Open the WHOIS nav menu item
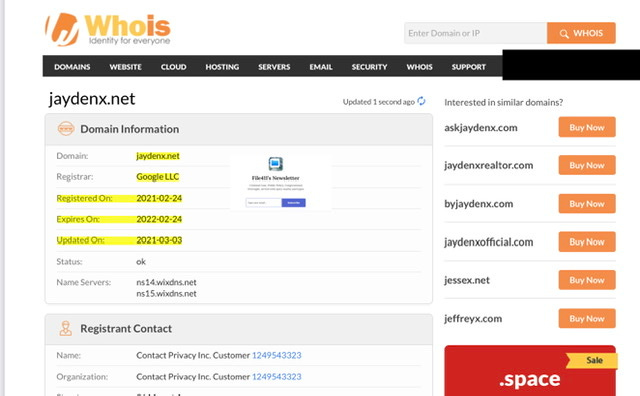Viewport: 640px width, 396px height. coord(419,67)
